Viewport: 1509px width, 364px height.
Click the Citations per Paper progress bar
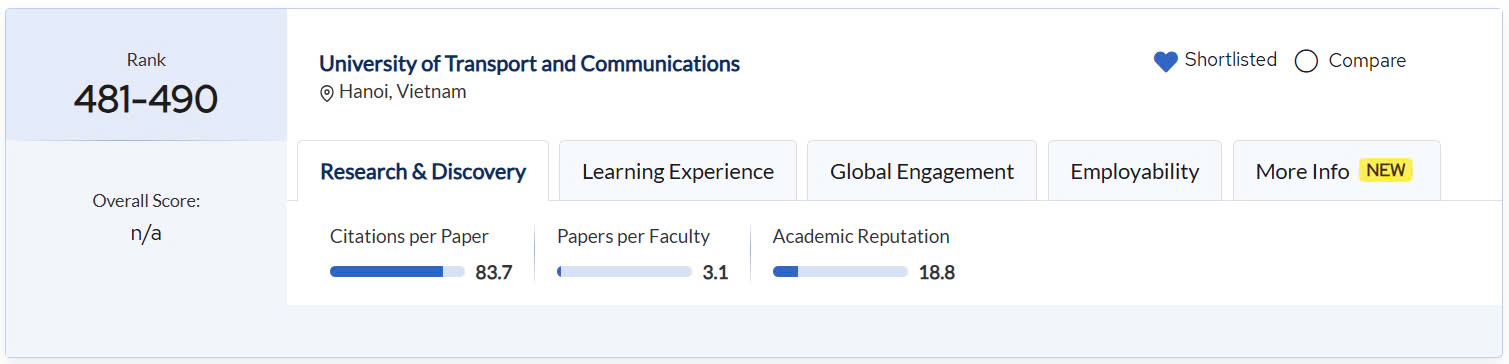pos(397,272)
